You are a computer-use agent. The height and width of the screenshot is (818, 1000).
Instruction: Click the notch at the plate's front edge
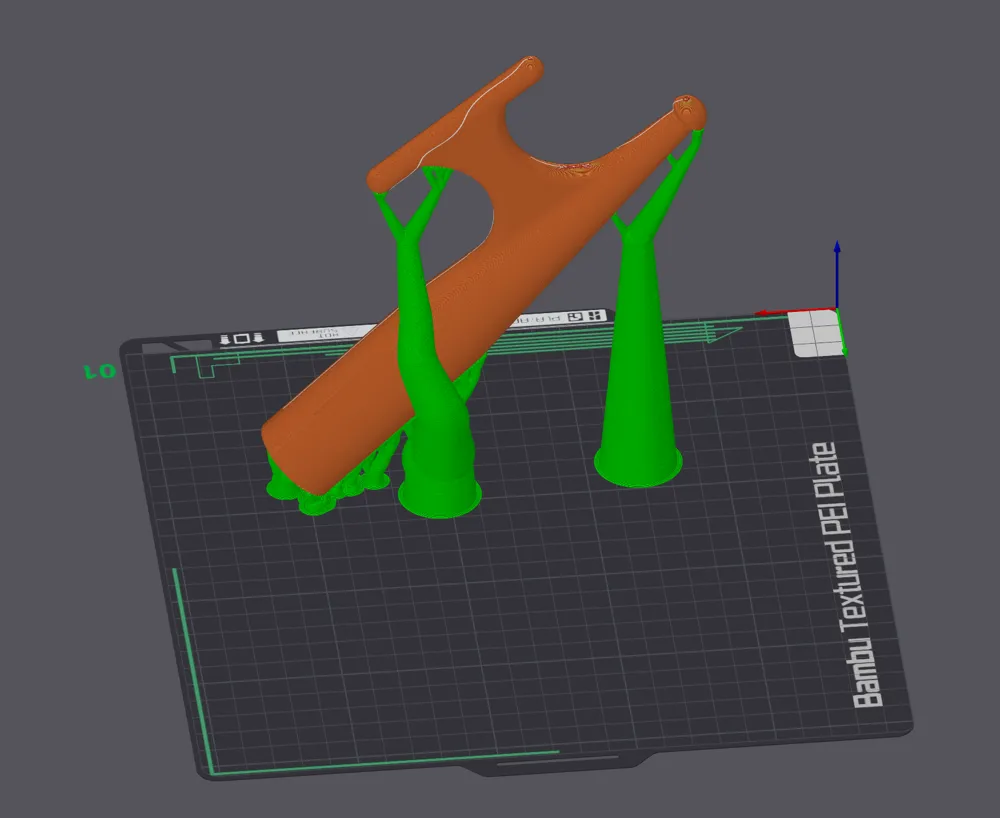pos(556,765)
